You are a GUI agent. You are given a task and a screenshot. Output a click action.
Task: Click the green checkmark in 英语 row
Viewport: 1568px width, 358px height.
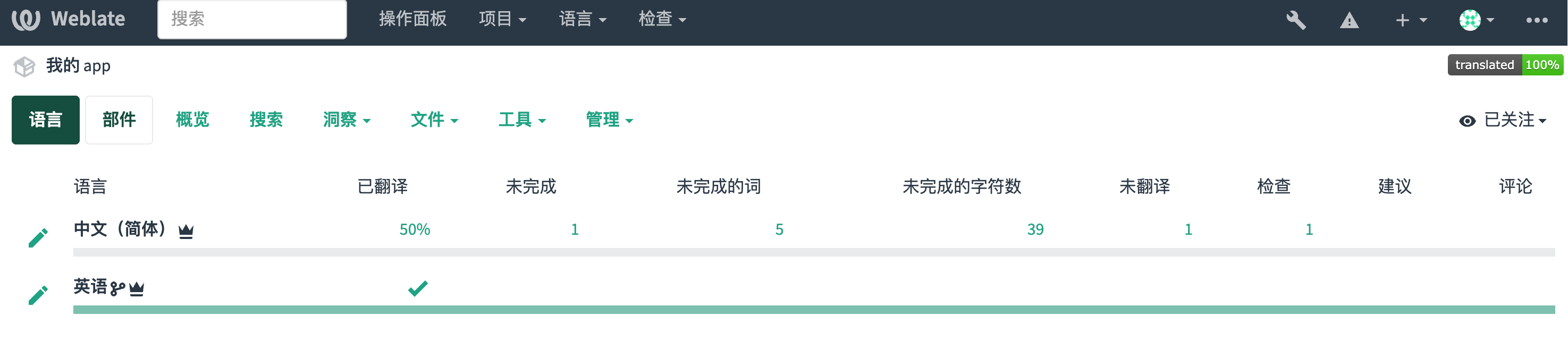pos(418,287)
